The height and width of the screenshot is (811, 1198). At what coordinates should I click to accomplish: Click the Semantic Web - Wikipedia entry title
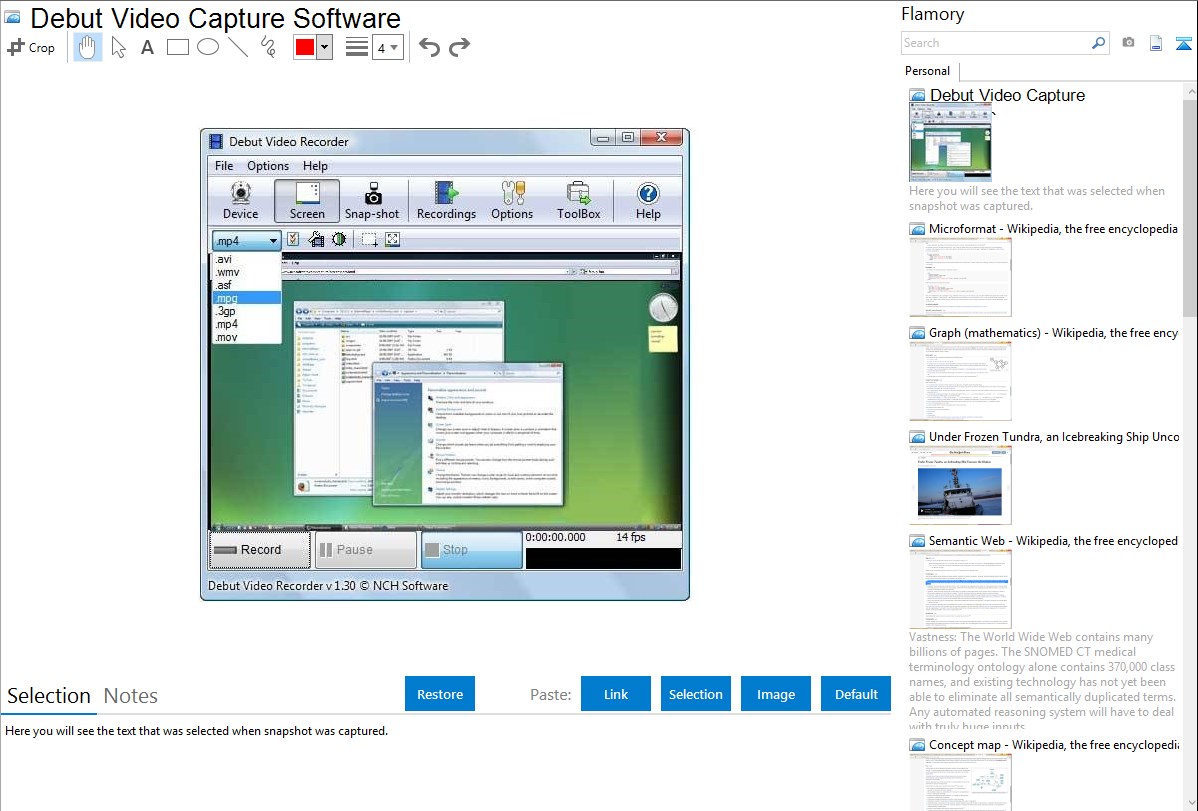coord(1054,541)
